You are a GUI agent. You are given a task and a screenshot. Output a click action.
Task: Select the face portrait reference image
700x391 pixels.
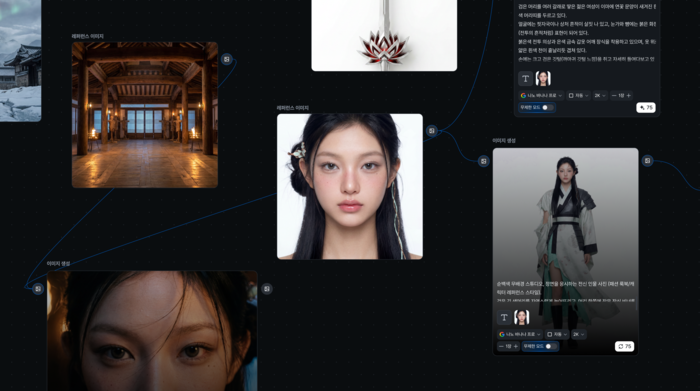pyautogui.click(x=350, y=186)
